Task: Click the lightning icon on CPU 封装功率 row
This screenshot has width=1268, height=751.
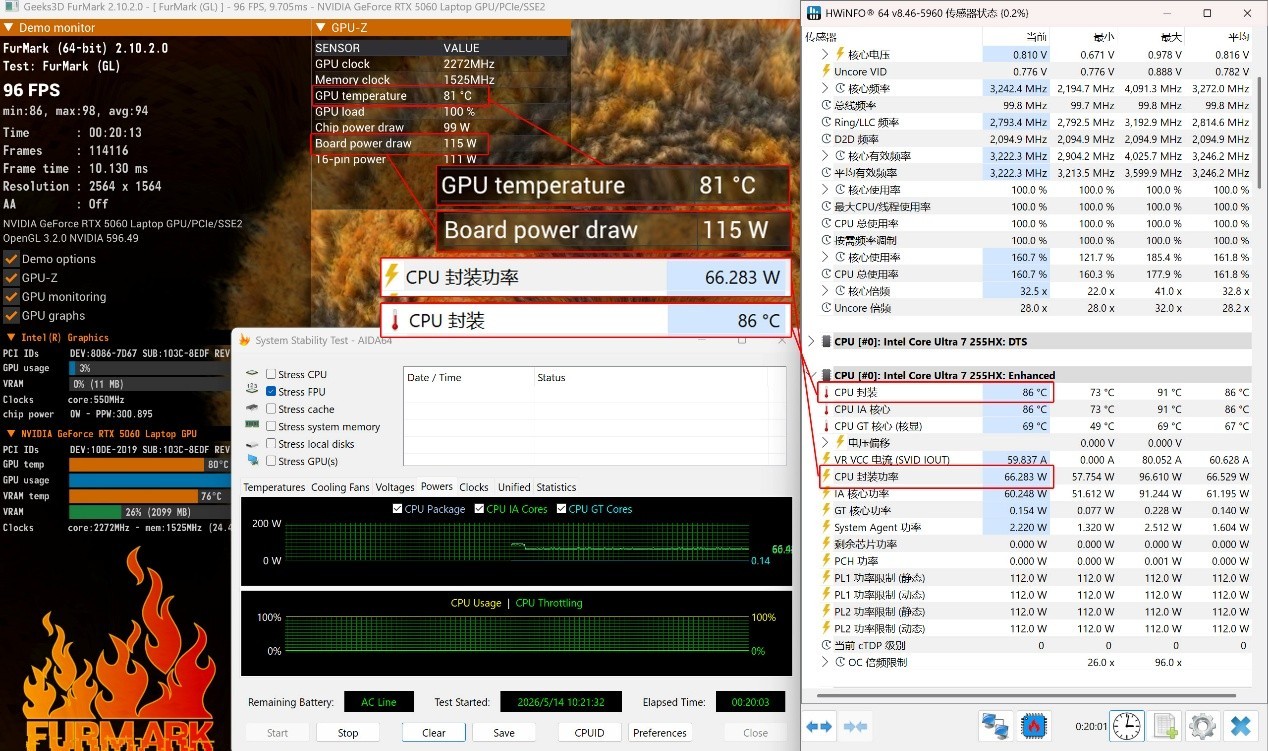Action: (826, 477)
